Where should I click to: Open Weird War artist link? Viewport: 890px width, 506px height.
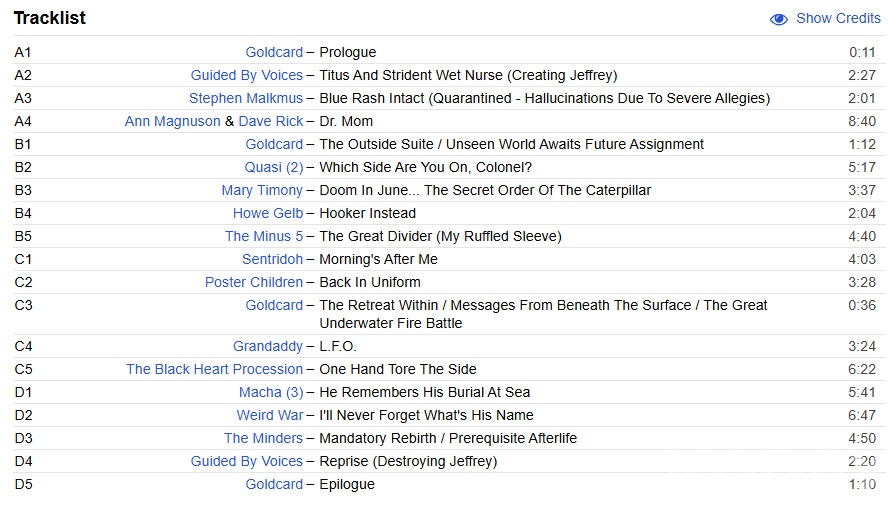point(269,415)
